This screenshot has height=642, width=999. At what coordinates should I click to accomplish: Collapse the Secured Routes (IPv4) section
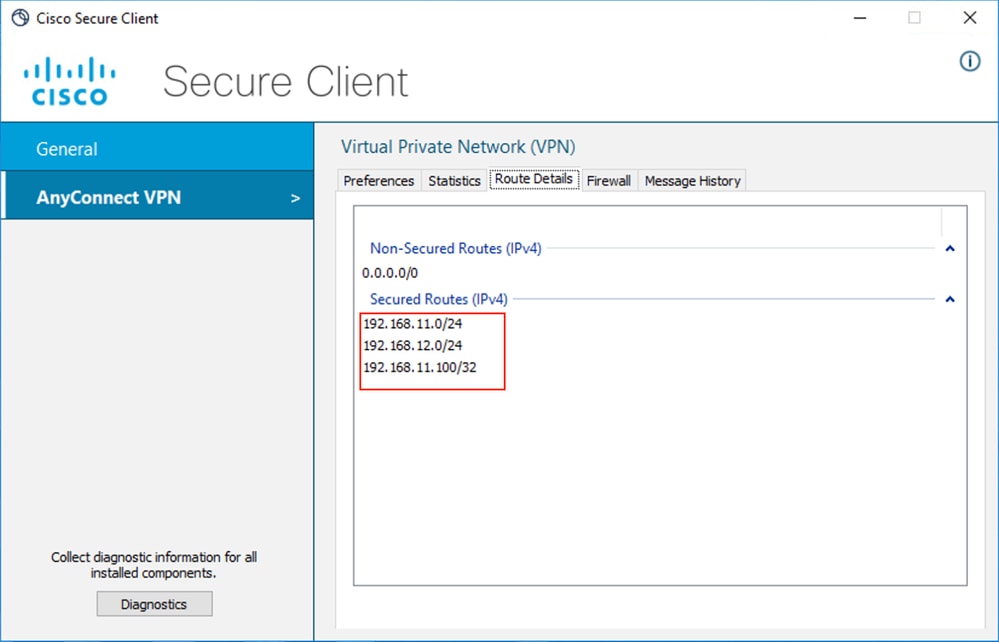coord(950,299)
